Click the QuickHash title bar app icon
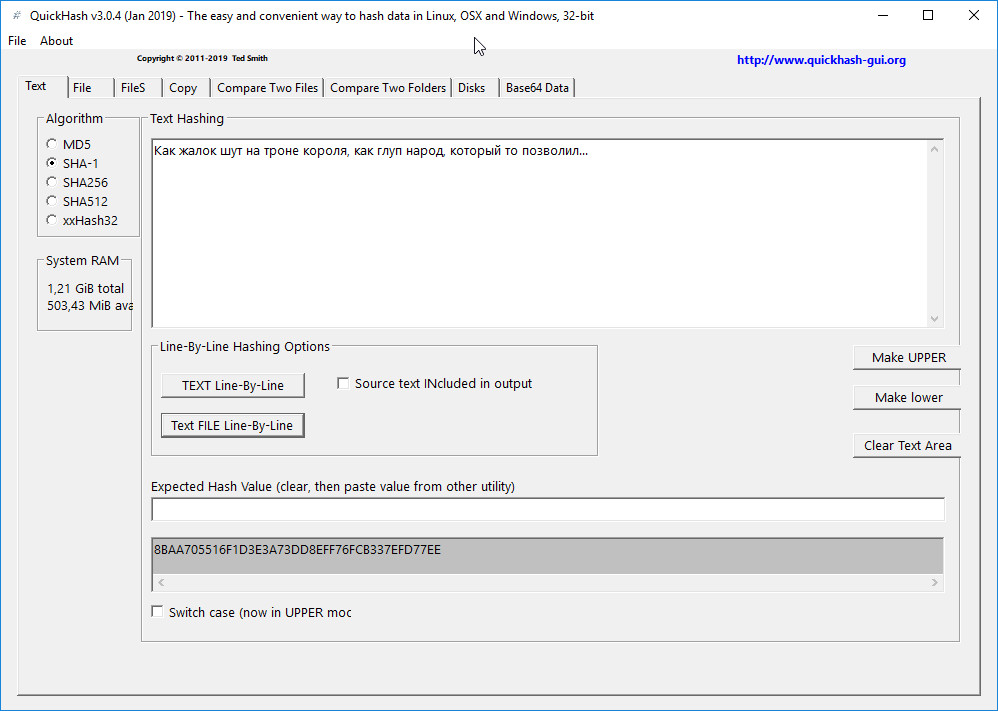 [x=17, y=15]
